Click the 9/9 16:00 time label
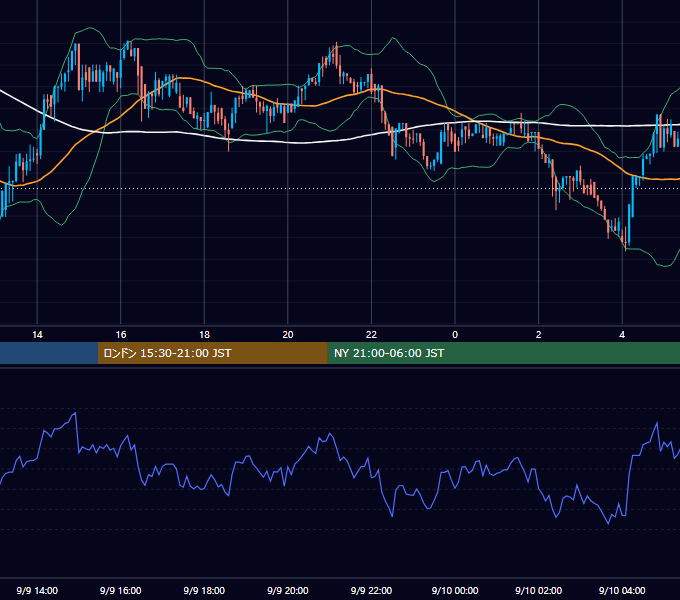680x600 pixels. click(x=121, y=590)
